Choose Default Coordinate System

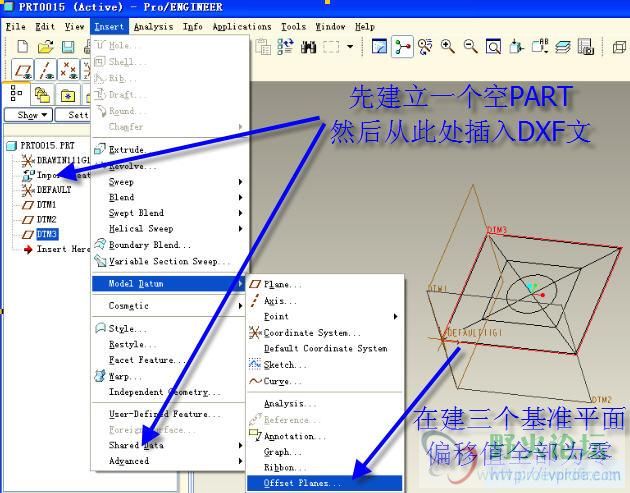tap(325, 348)
